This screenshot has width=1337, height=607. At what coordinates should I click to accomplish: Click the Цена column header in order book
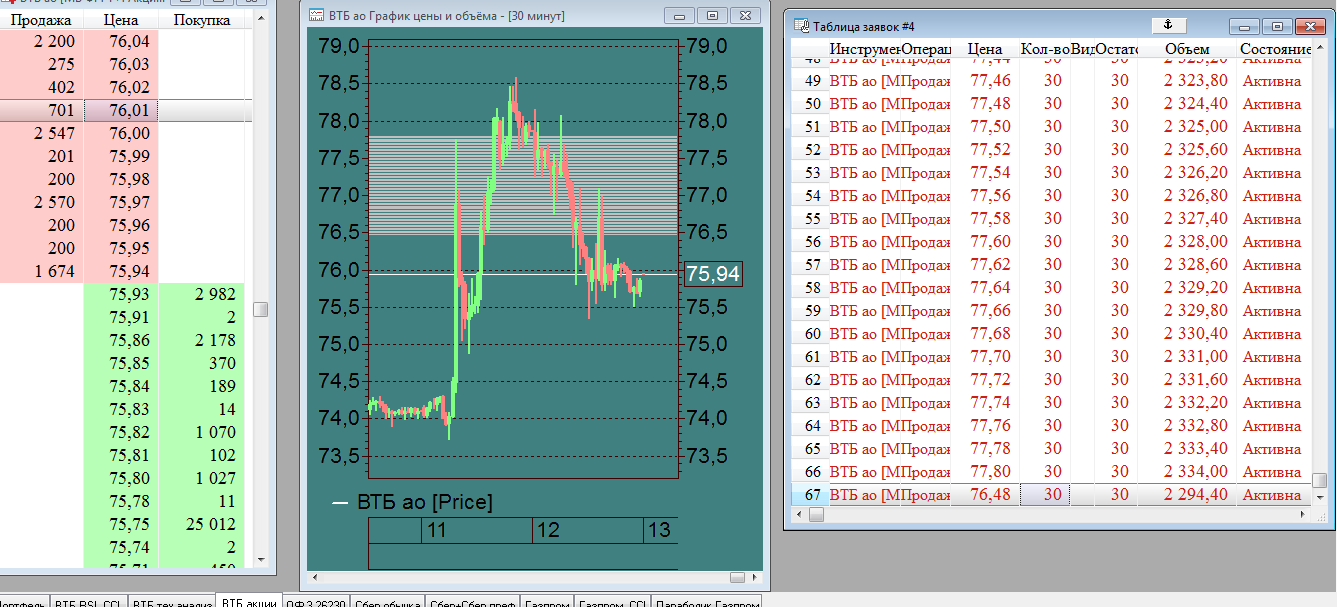click(121, 20)
